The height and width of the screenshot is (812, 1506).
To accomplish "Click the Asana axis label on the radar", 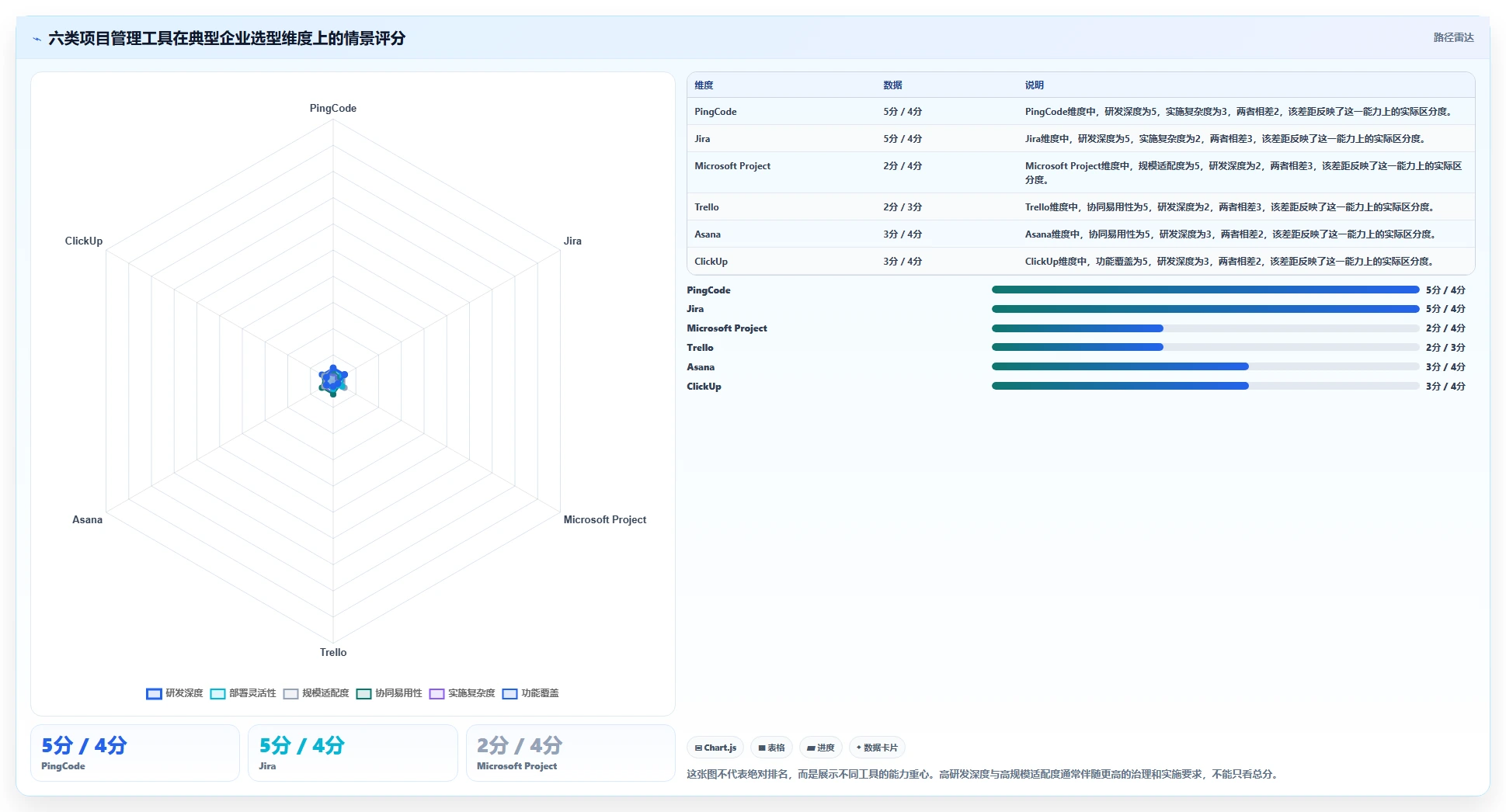I will pos(87,520).
